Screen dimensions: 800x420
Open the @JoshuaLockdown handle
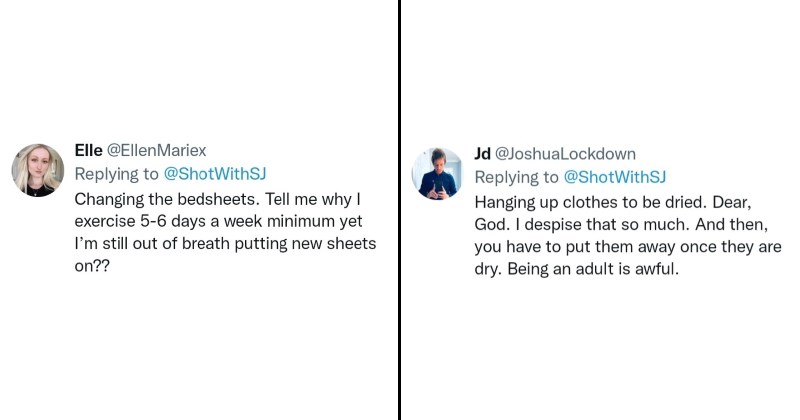(x=564, y=154)
